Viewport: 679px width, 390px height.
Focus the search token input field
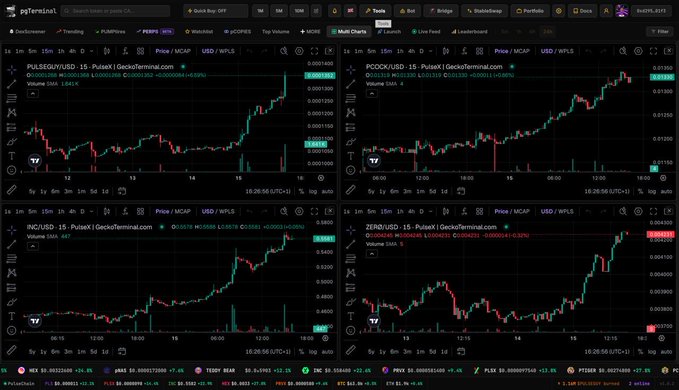[x=116, y=11]
